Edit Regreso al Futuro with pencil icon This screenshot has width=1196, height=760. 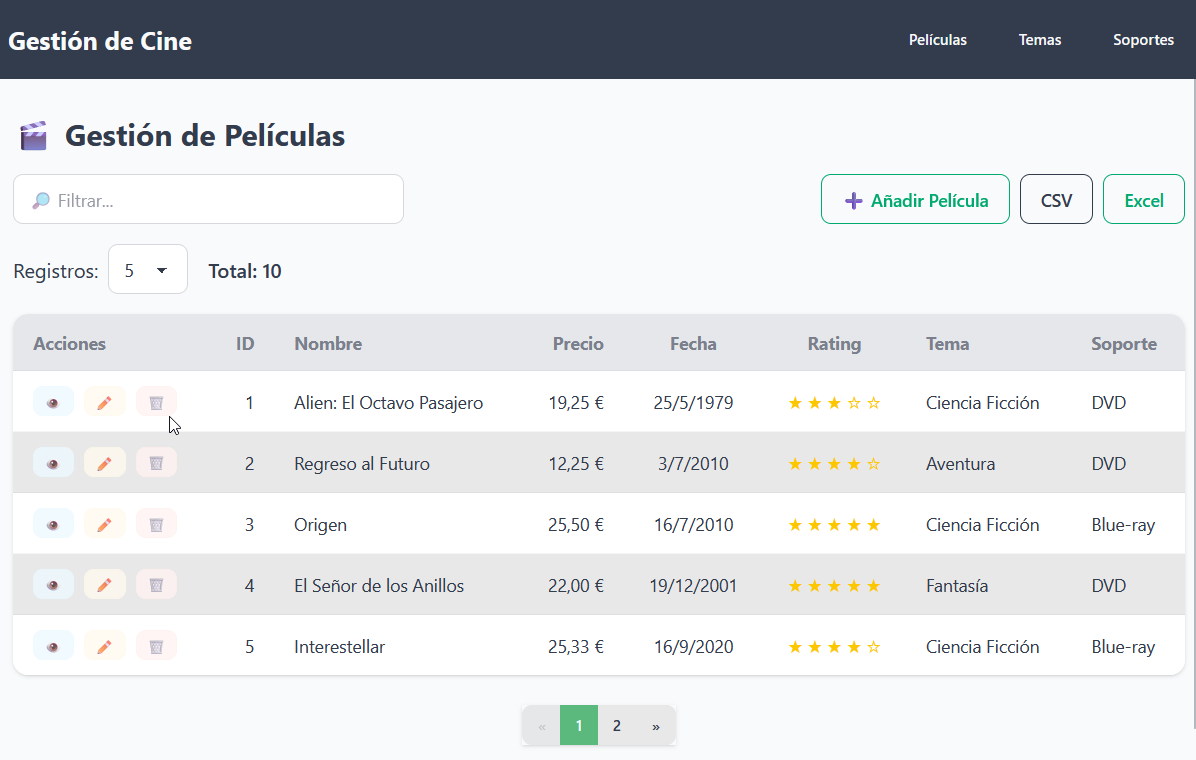pyautogui.click(x=104, y=463)
